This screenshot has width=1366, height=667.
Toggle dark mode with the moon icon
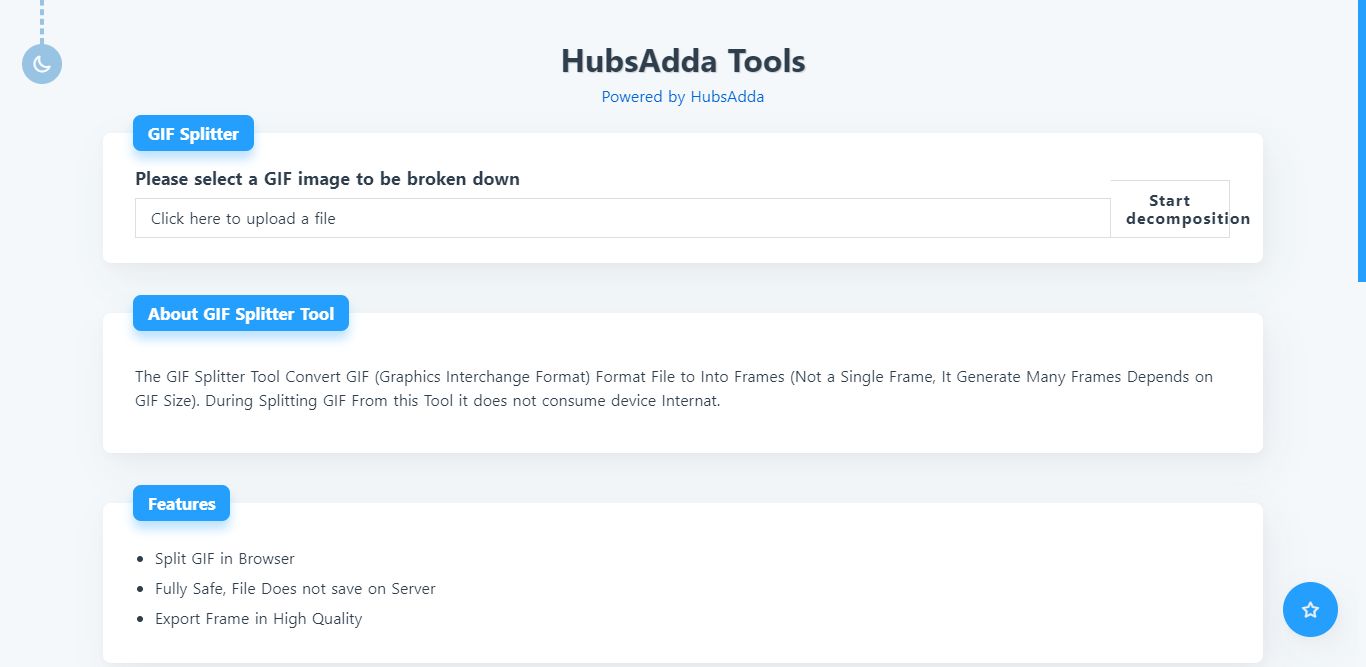click(42, 64)
